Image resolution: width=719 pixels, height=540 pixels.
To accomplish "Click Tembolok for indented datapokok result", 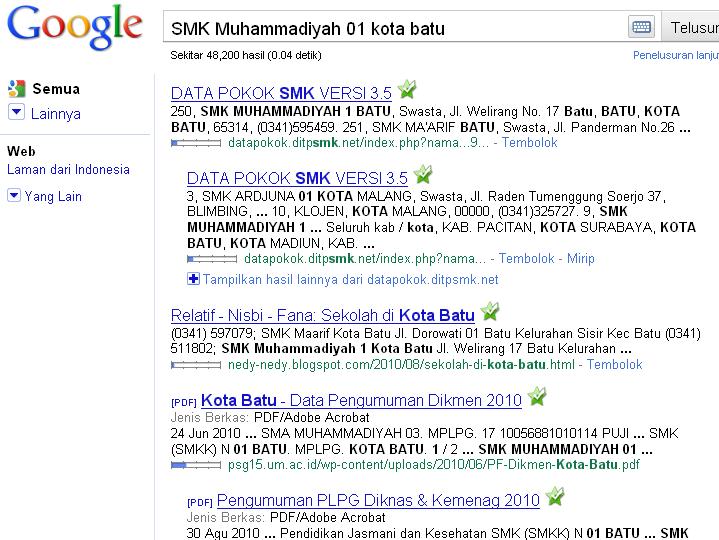I will 527,259.
